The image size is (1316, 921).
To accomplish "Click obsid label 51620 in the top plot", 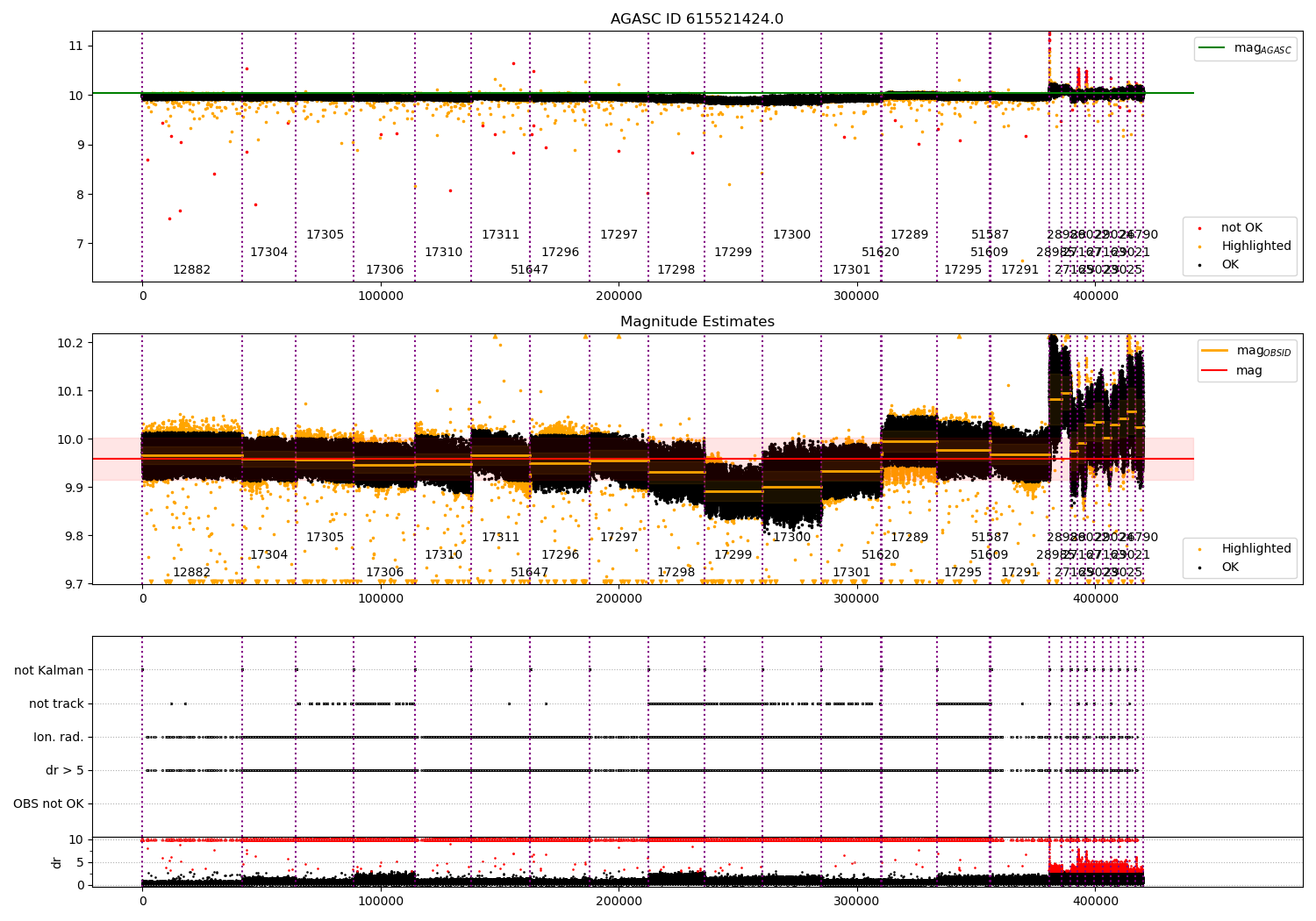I will pyautogui.click(x=880, y=253).
